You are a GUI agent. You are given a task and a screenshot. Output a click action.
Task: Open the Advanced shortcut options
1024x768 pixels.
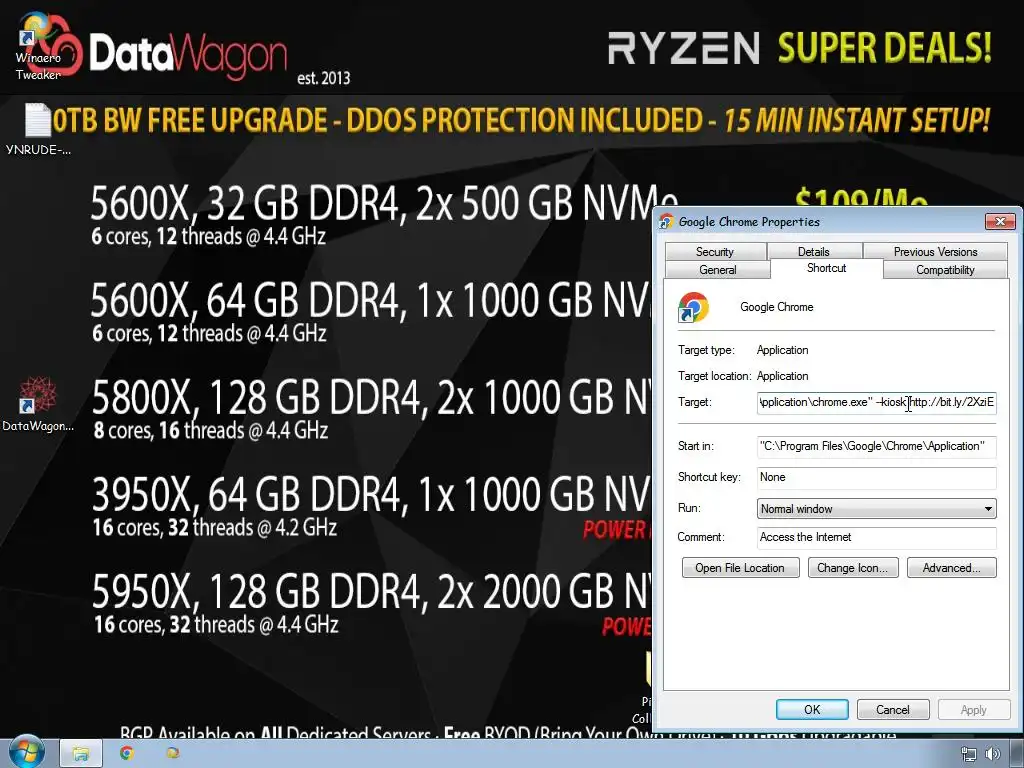point(952,568)
